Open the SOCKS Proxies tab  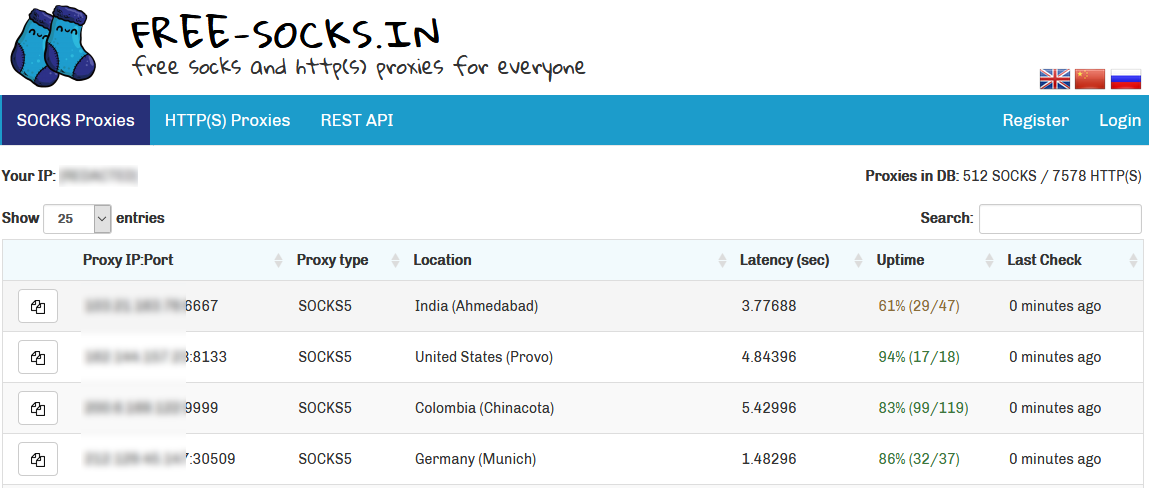(x=76, y=120)
